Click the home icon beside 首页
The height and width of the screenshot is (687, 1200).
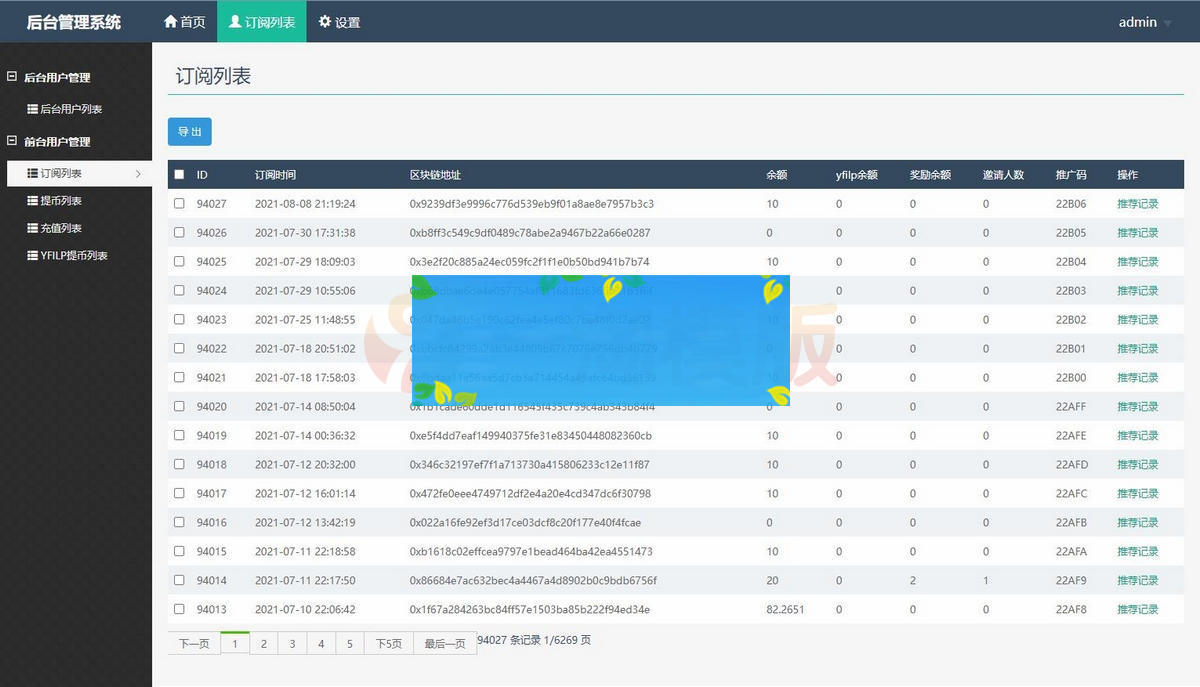point(170,22)
